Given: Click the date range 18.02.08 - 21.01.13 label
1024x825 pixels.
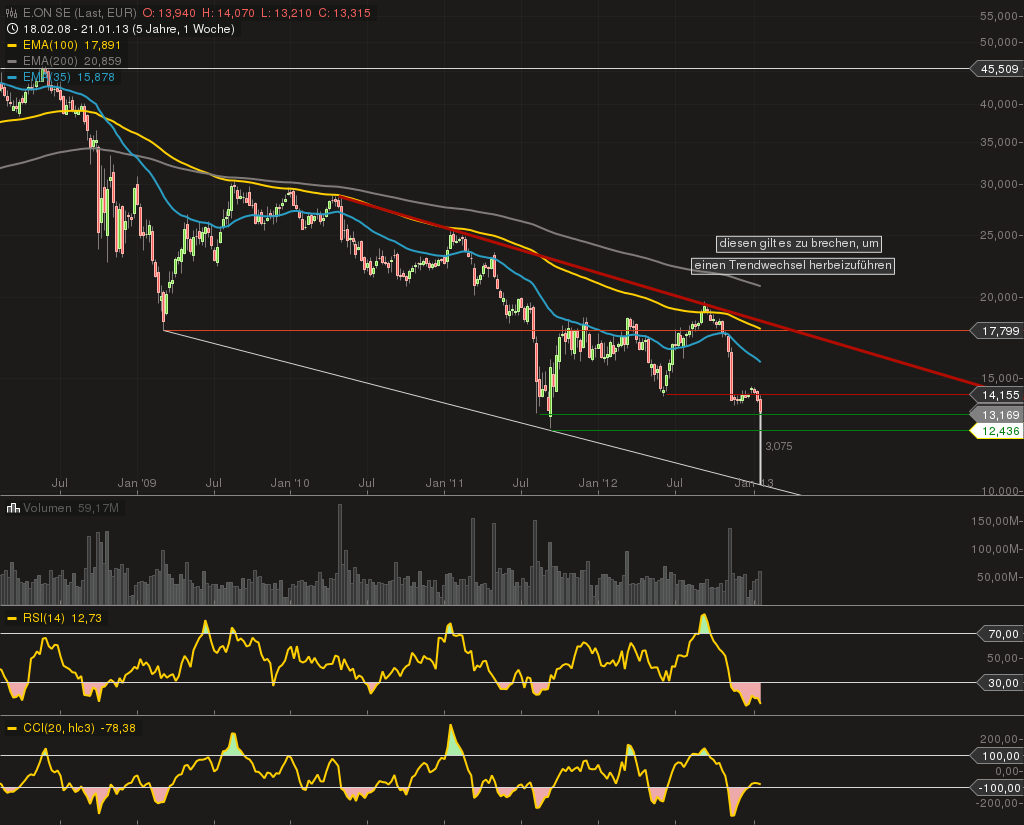Looking at the screenshot, I should click(129, 29).
